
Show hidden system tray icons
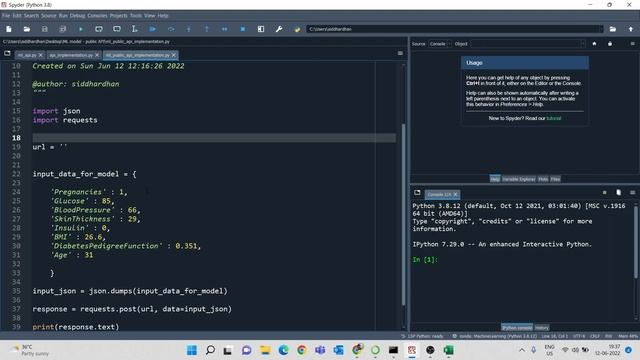(522, 350)
